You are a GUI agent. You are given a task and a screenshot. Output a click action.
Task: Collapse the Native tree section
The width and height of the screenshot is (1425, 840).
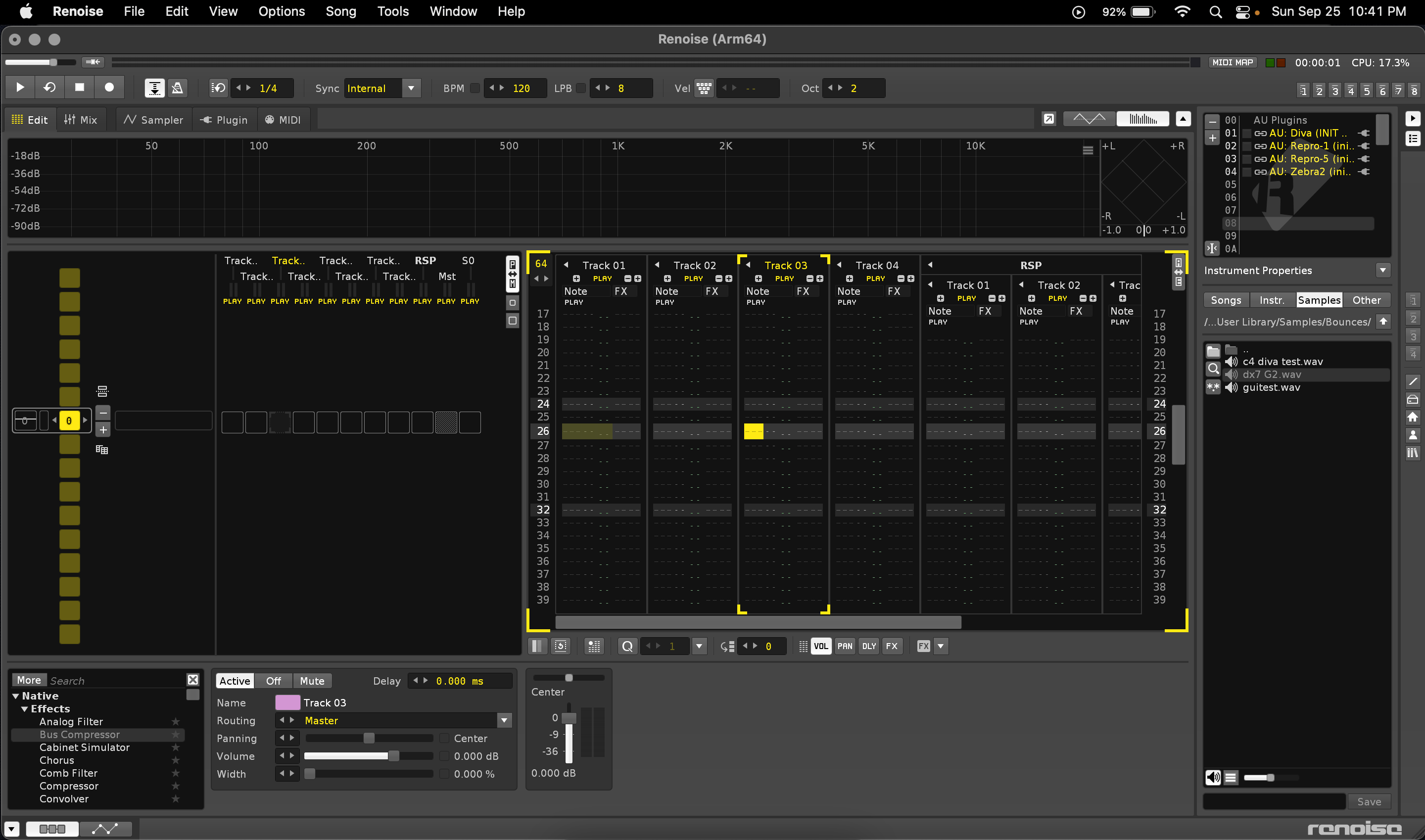16,696
